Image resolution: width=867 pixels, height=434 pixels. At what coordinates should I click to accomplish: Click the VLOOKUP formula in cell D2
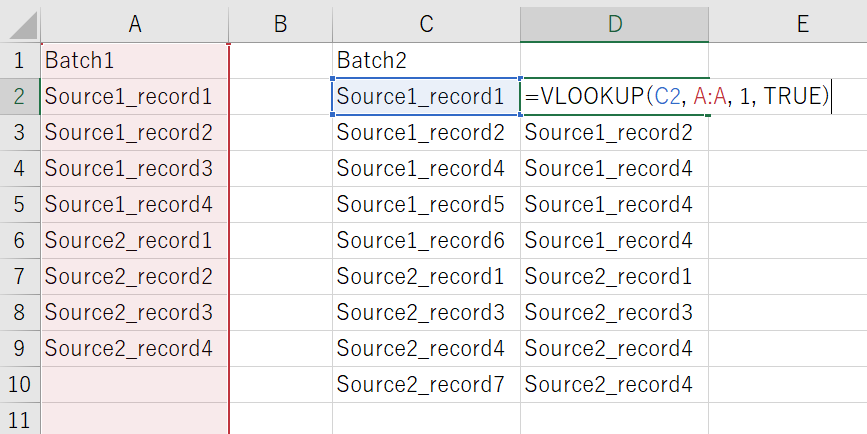coord(677,97)
